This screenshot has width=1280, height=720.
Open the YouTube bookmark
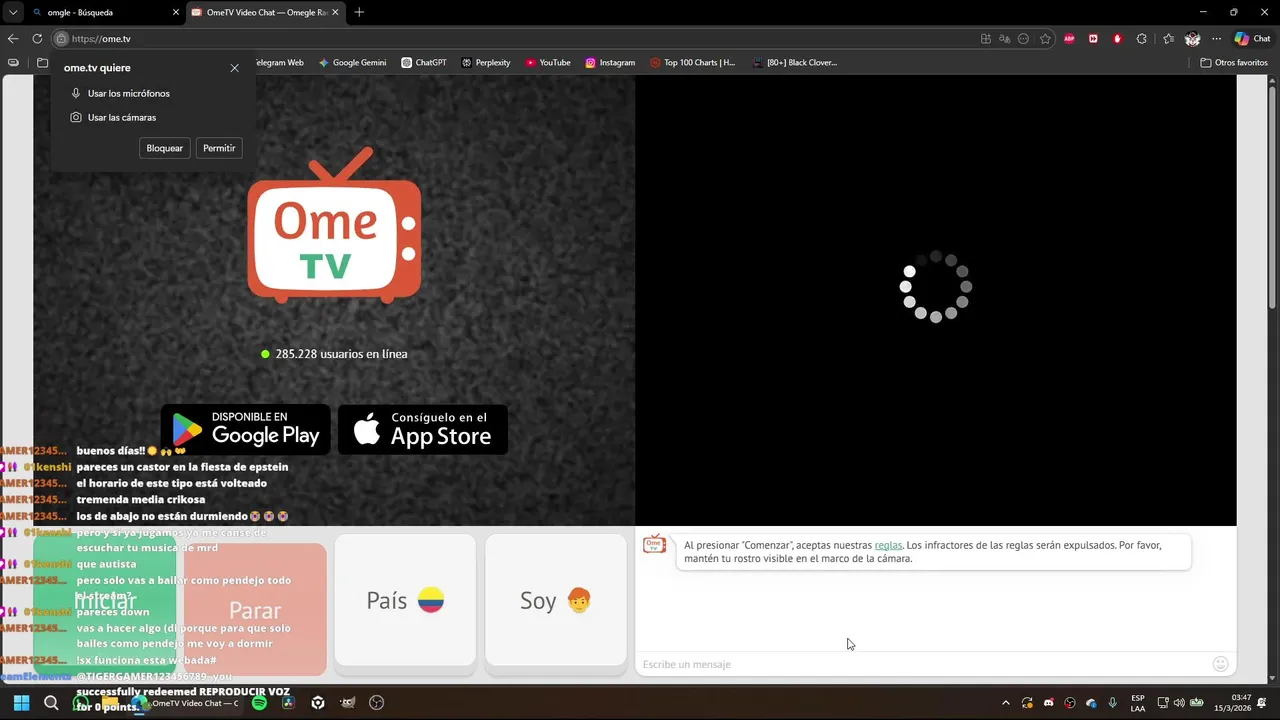[x=548, y=62]
